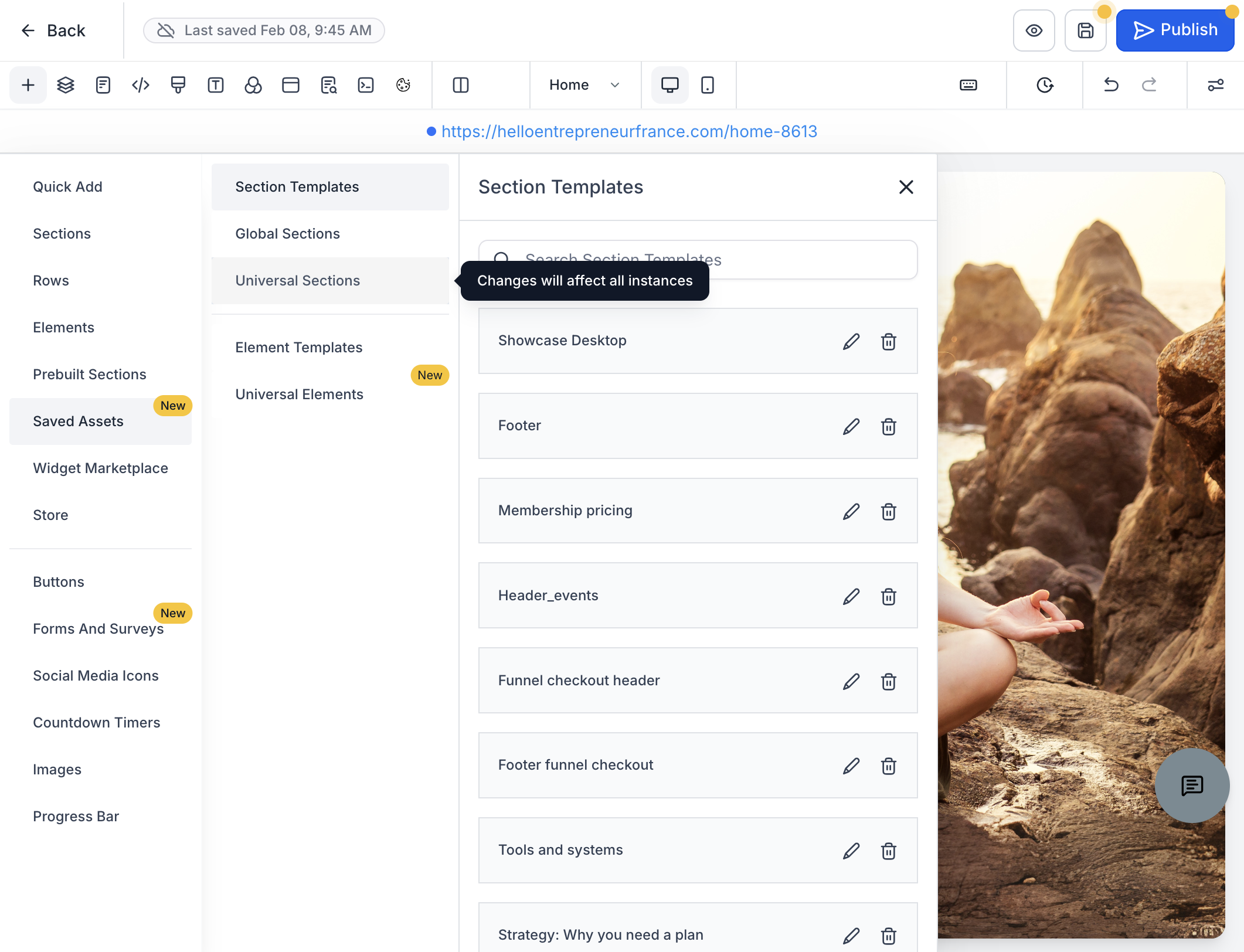Viewport: 1244px width, 952px height.
Task: Select the Footer funnel checkout template
Action: 698,766
